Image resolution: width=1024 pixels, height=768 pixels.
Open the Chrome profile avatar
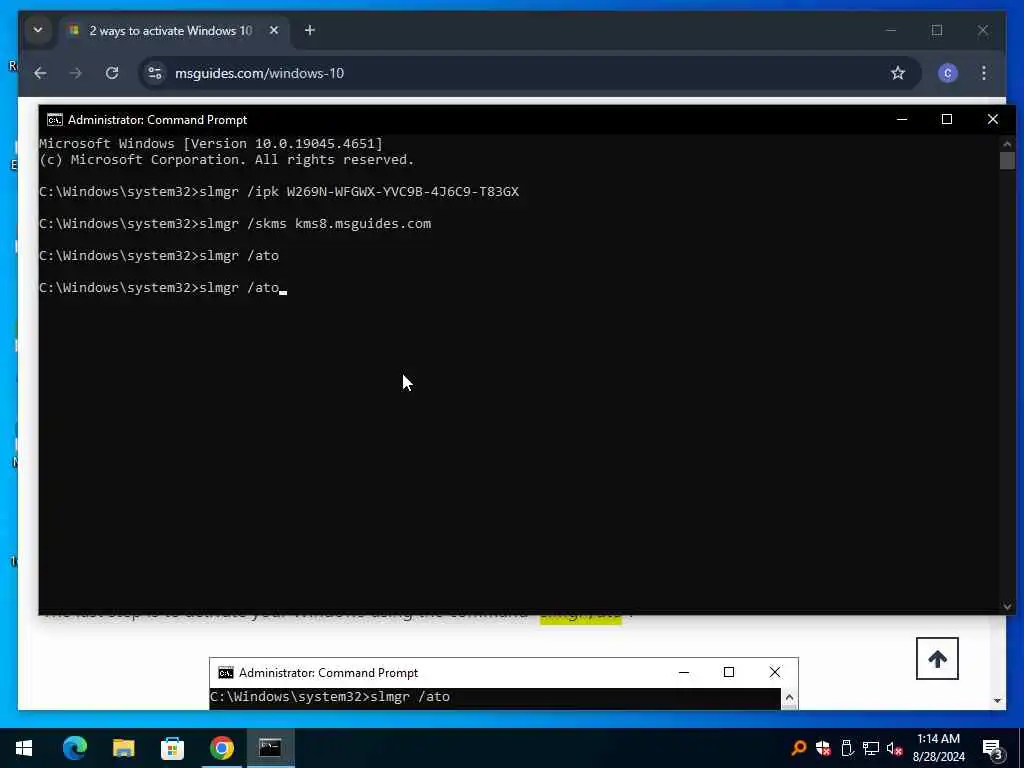948,73
